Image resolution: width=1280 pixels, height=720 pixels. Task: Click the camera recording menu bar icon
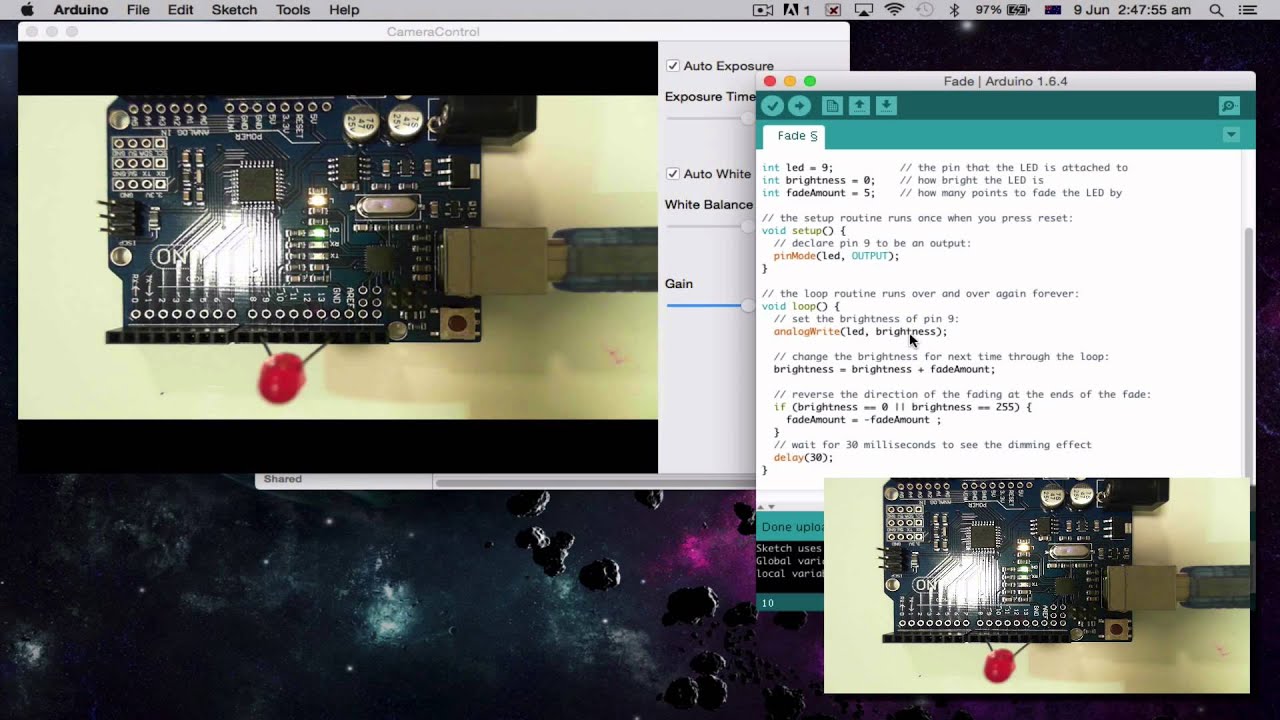tap(763, 10)
